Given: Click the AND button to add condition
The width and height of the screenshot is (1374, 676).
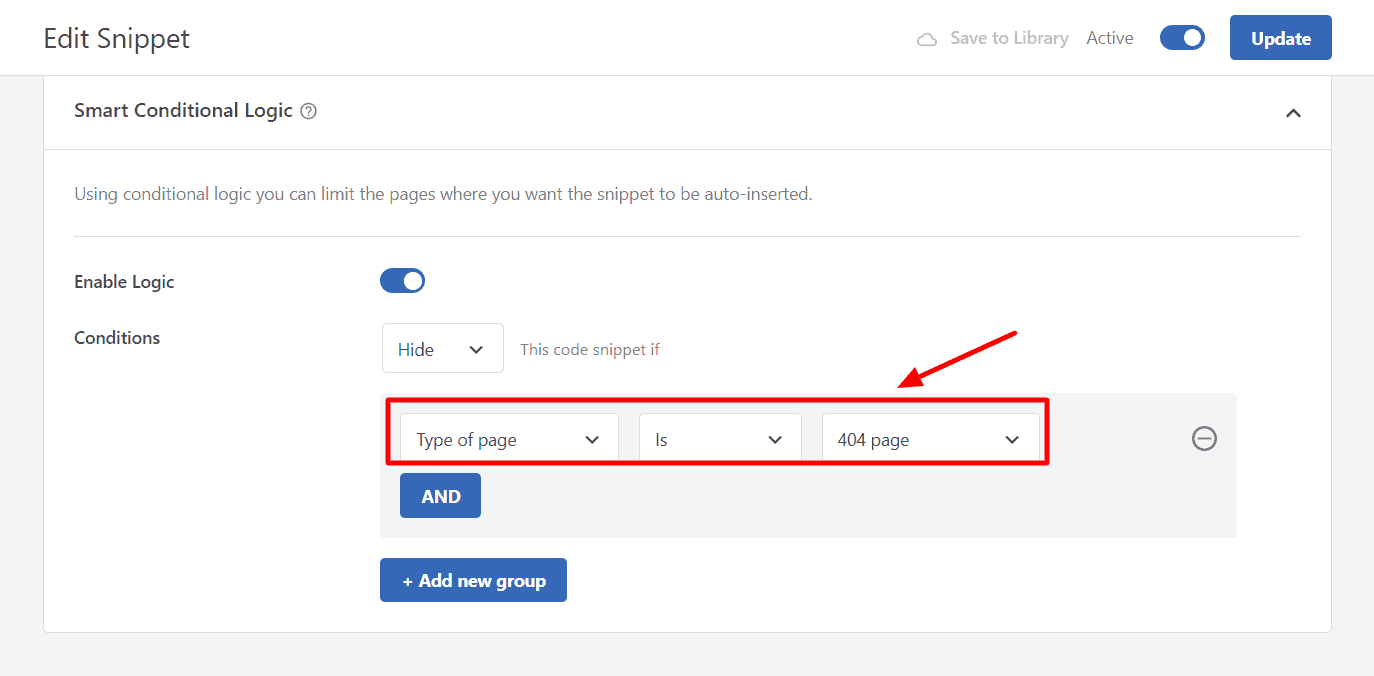Looking at the screenshot, I should point(440,496).
